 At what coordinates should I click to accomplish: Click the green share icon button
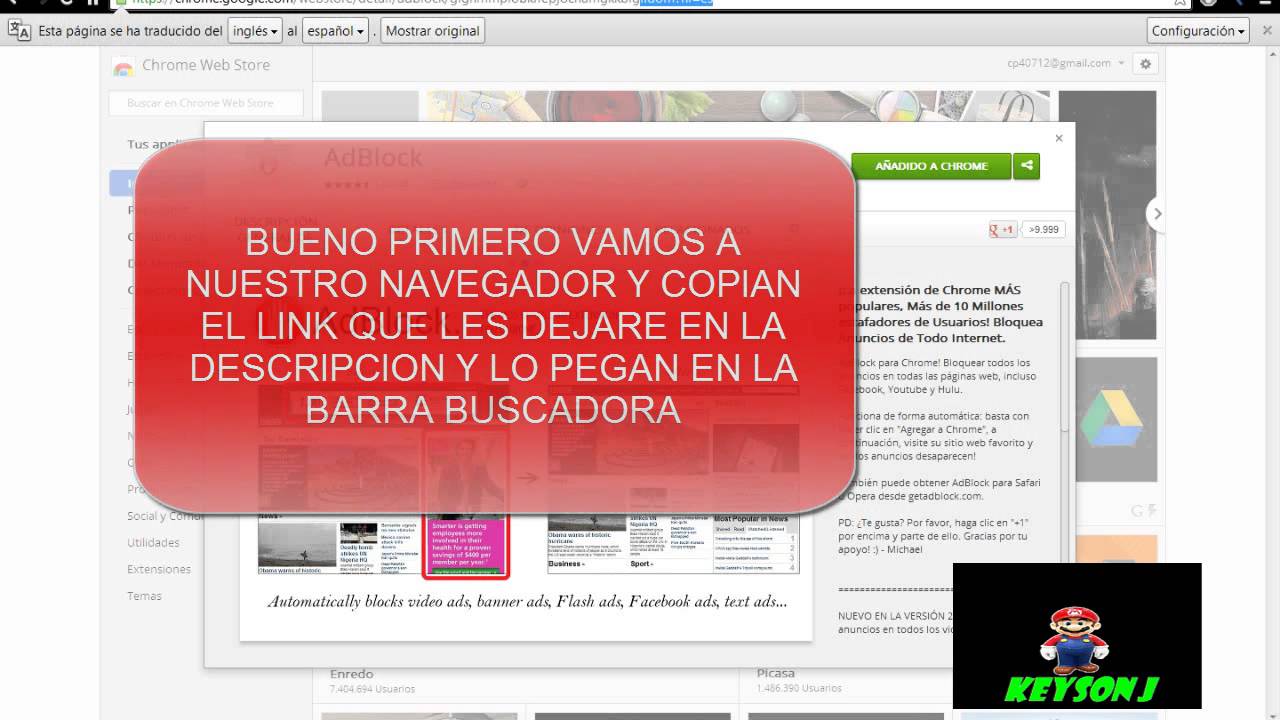(1026, 166)
